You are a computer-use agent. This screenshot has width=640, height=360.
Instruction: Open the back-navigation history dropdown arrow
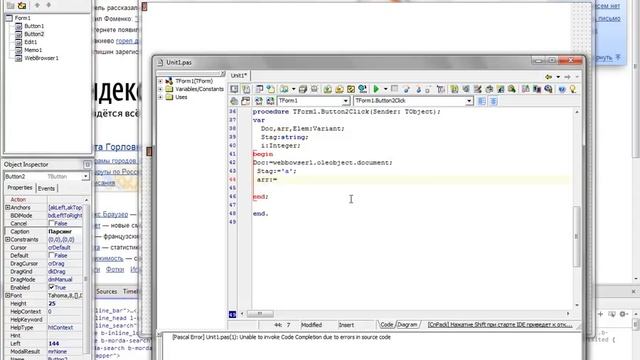(x=558, y=77)
